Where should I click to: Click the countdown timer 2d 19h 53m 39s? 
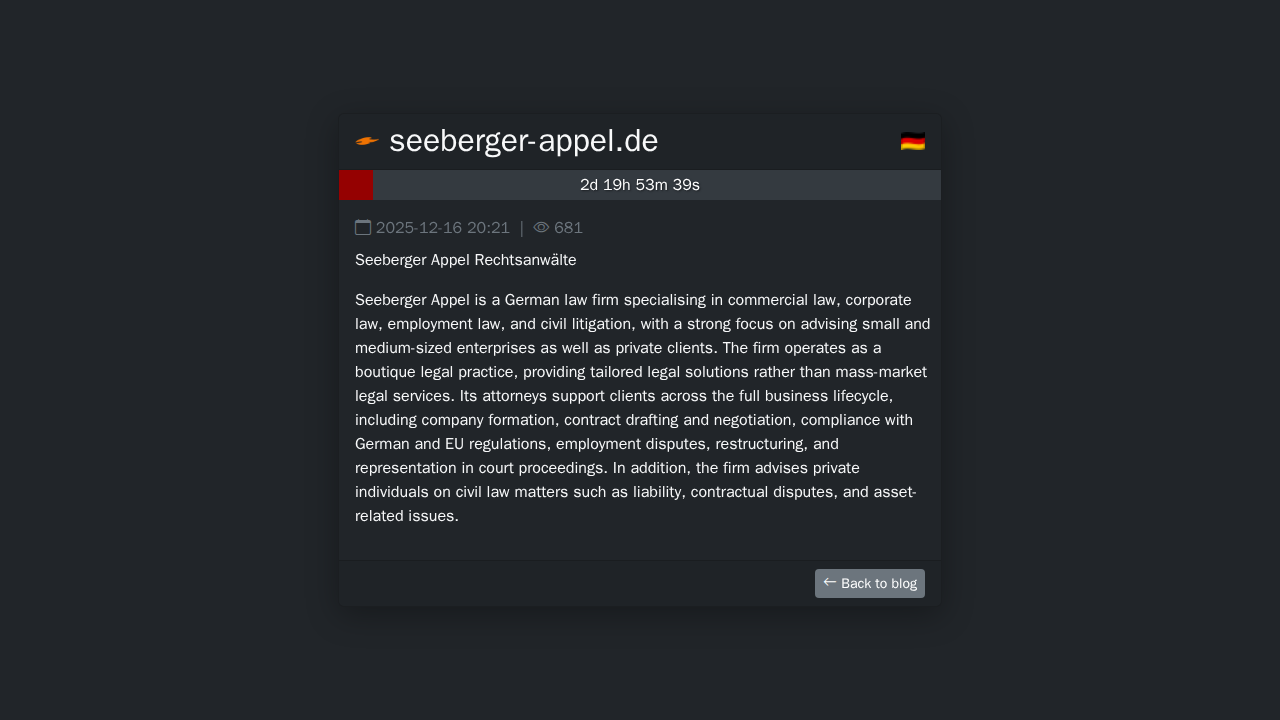click(640, 185)
